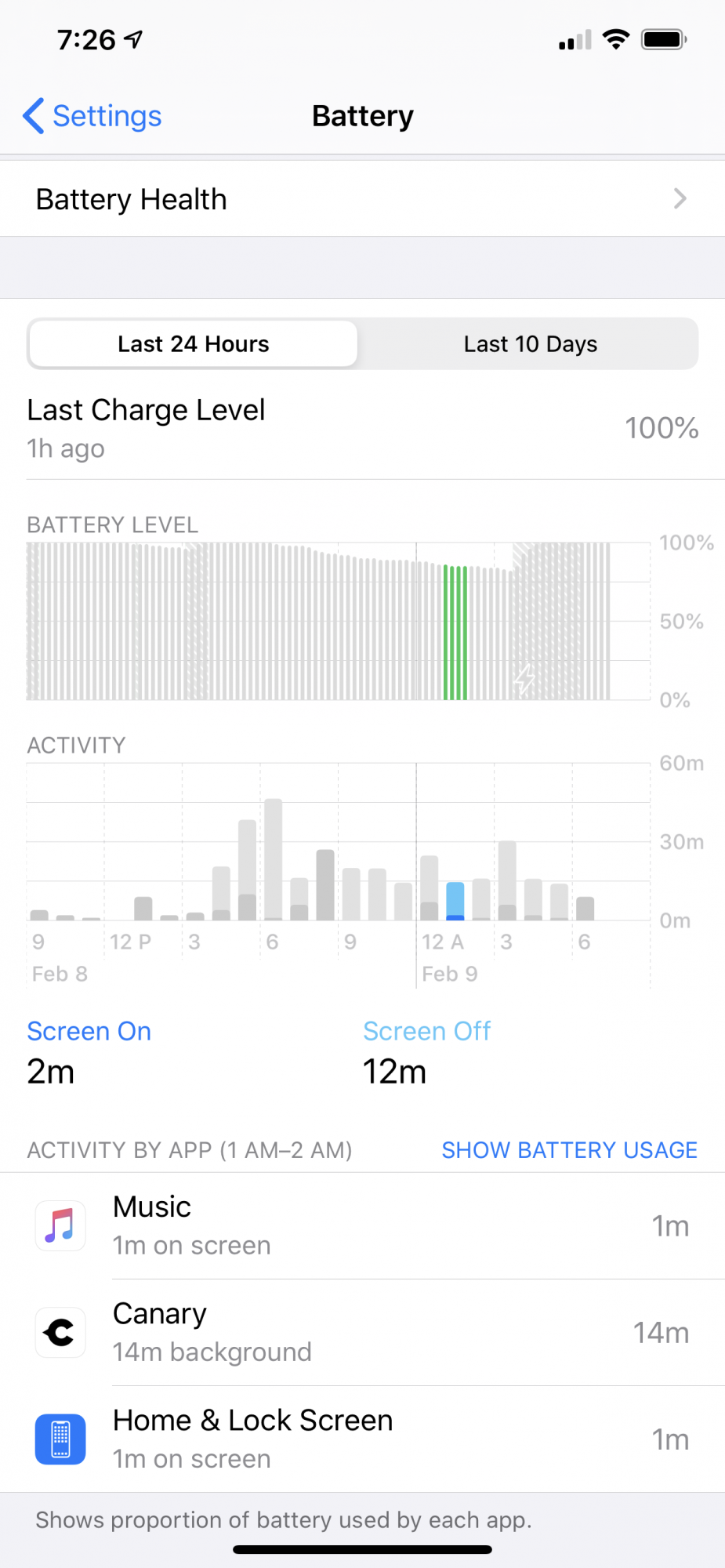Tap the battery icon in status bar
Screen dimensions: 725x1568
coord(664,39)
